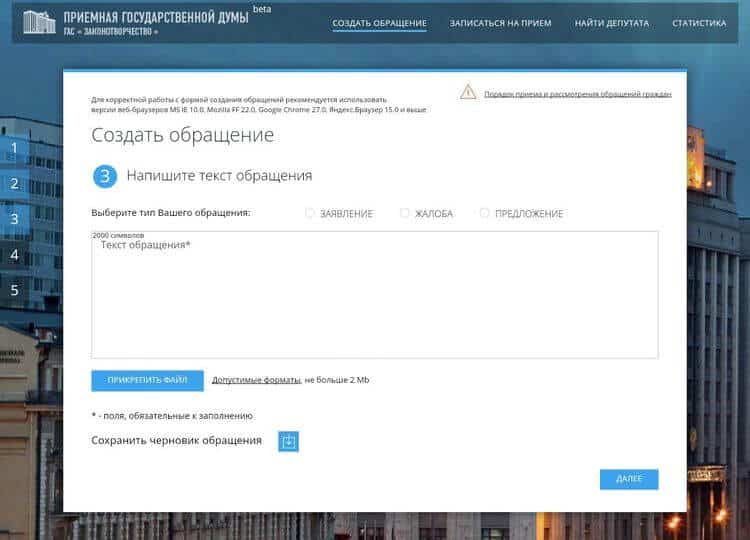Click the State Duma building logo icon

point(38,22)
